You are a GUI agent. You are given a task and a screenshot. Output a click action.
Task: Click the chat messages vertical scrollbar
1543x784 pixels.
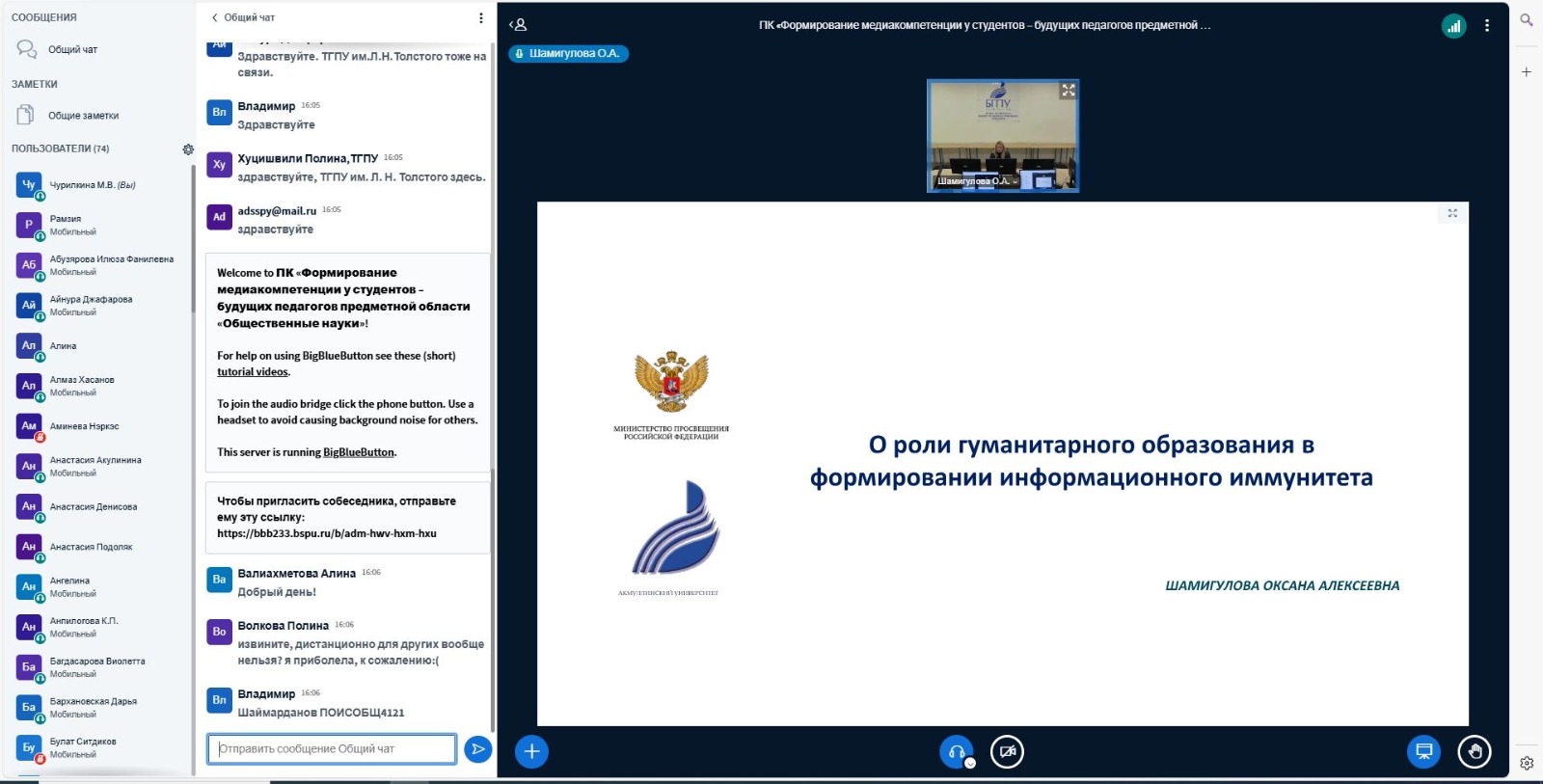pyautogui.click(x=493, y=386)
